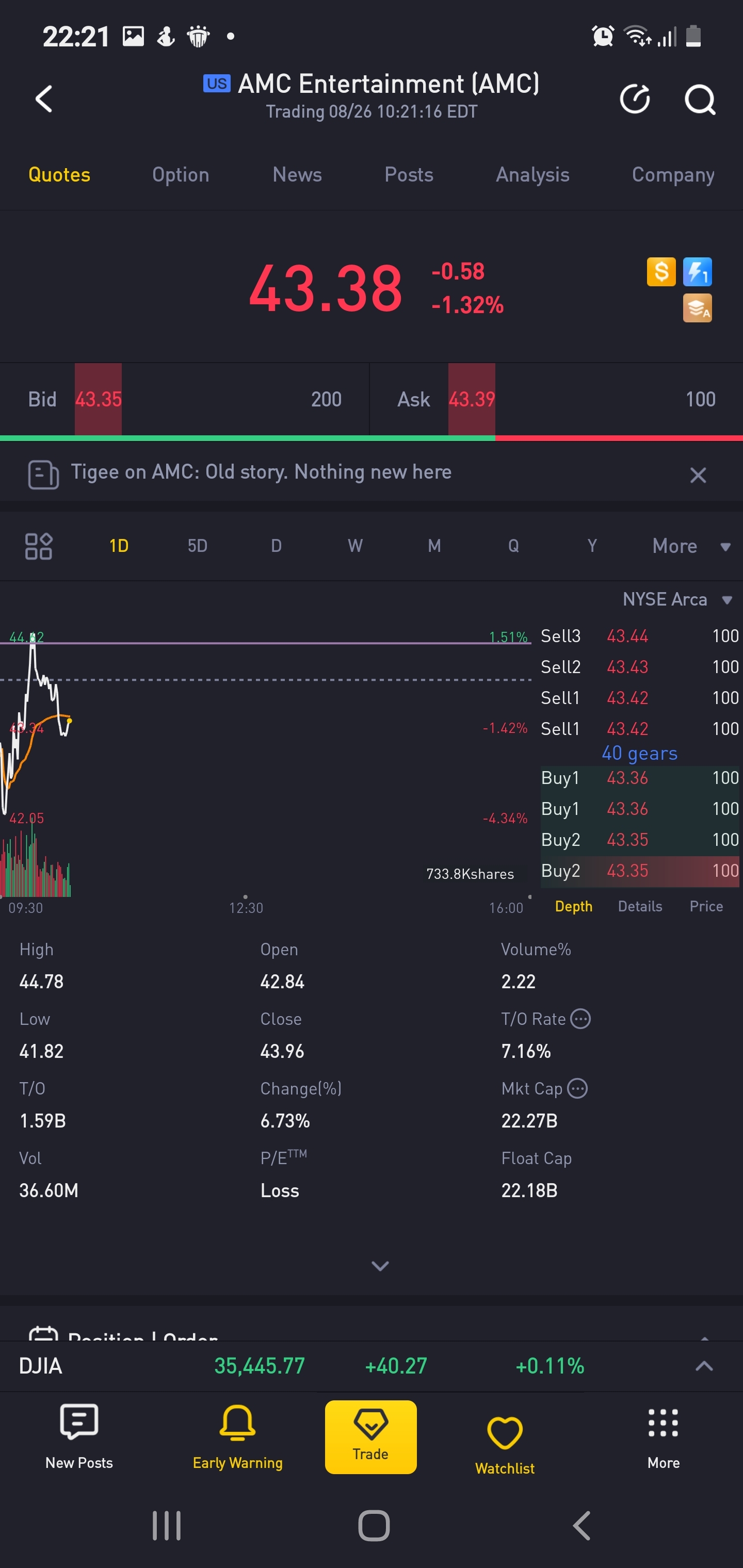Refresh the AMC quote data

635,99
